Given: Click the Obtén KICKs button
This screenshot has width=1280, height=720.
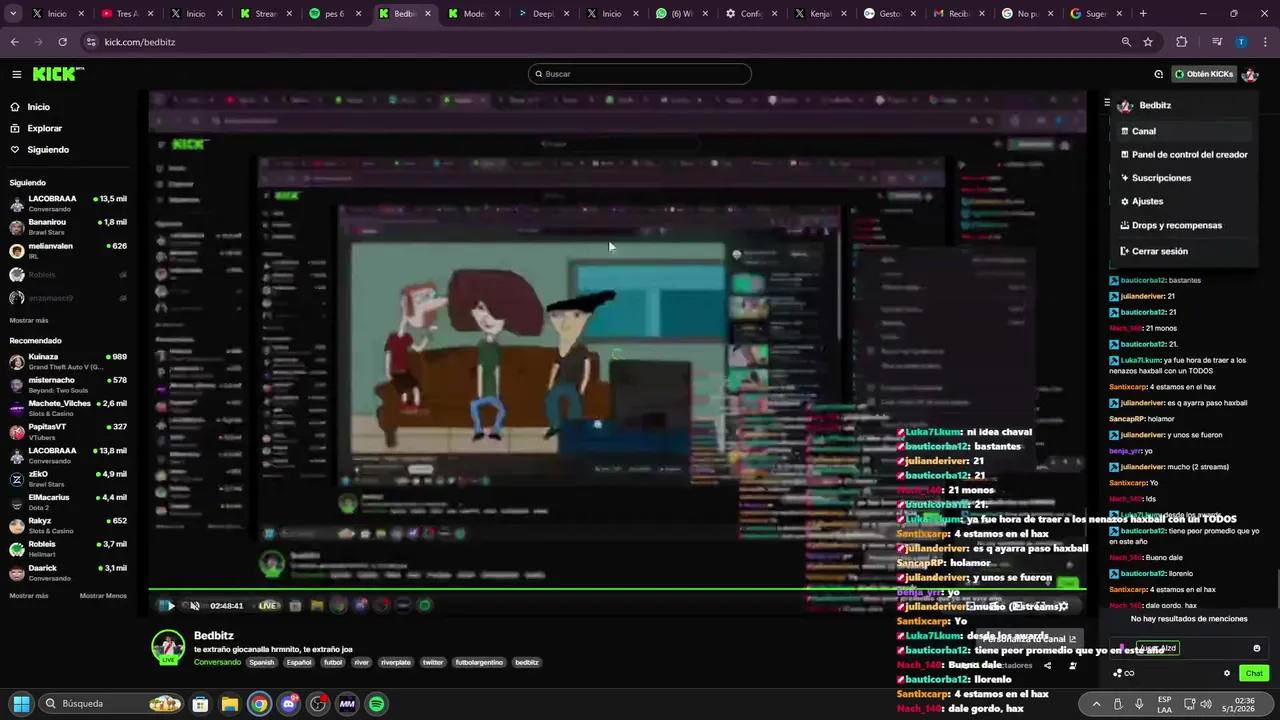Looking at the screenshot, I should pyautogui.click(x=1204, y=74).
